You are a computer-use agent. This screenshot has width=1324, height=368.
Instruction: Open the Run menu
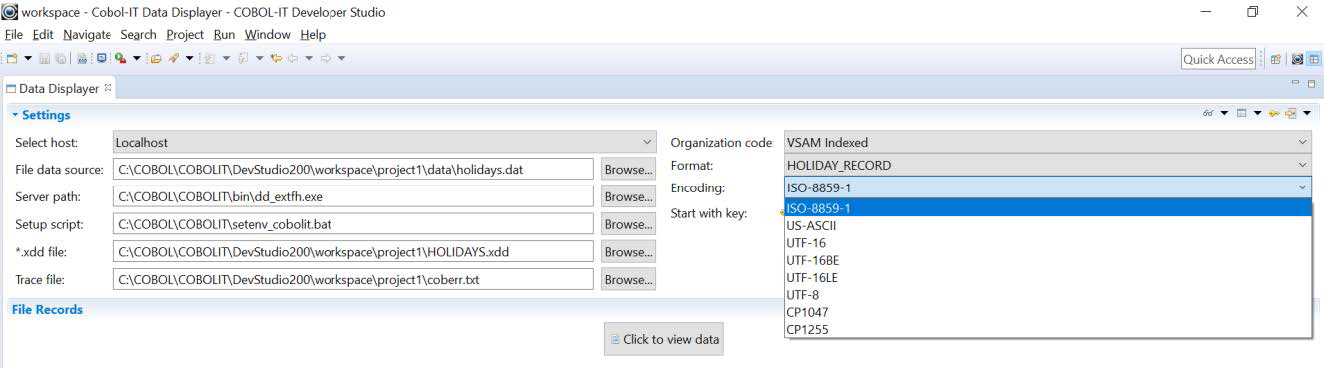(x=224, y=34)
